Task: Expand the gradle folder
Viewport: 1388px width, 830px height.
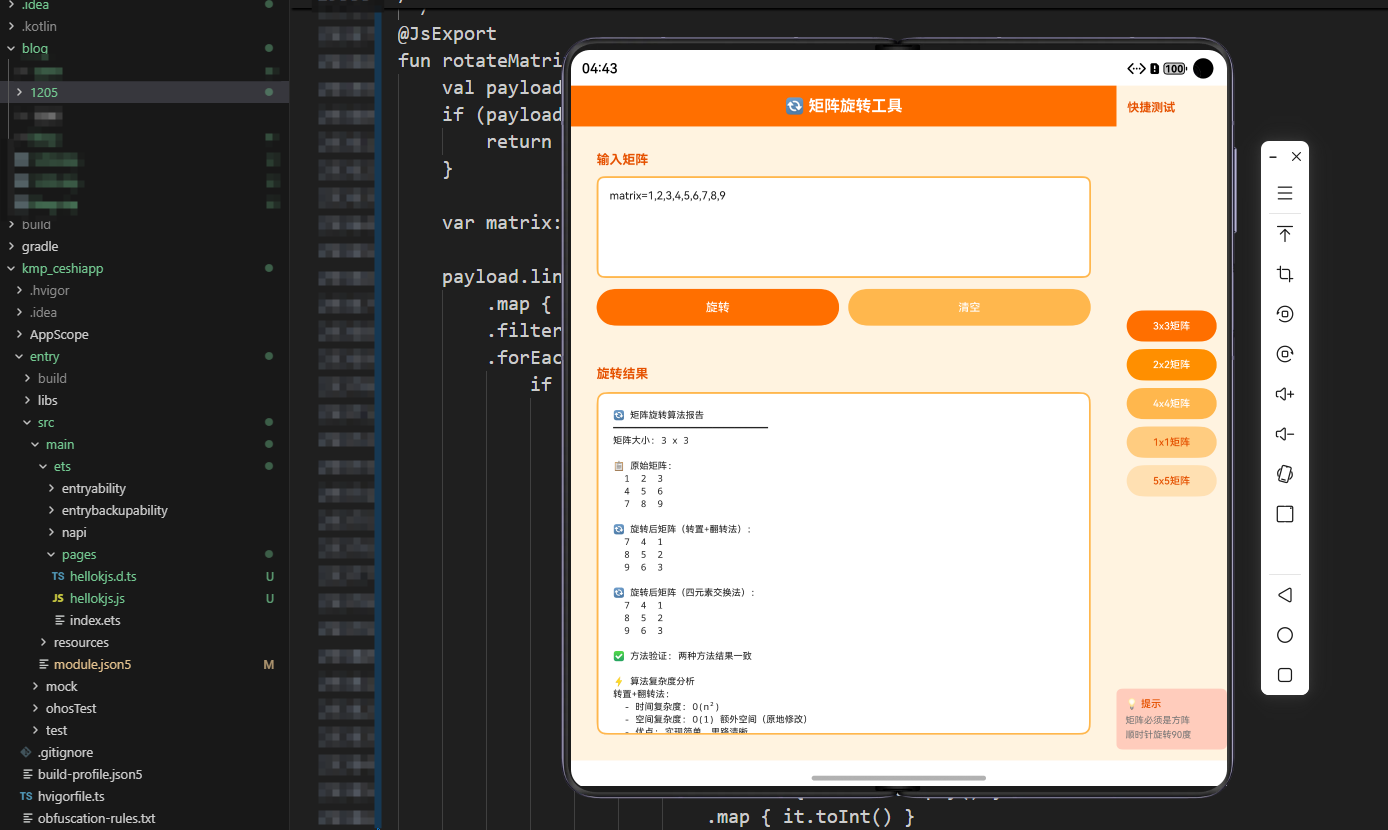Action: [x=11, y=246]
